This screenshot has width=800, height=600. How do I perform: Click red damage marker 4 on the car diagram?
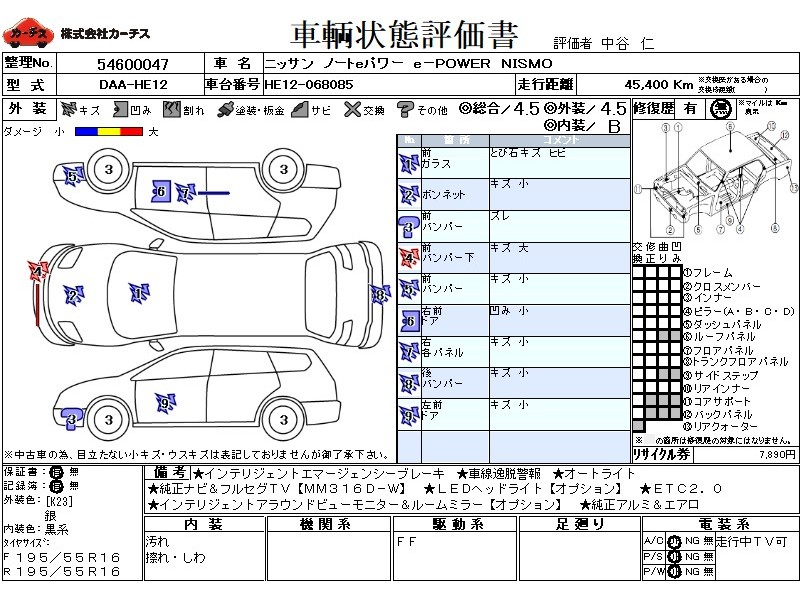click(38, 270)
